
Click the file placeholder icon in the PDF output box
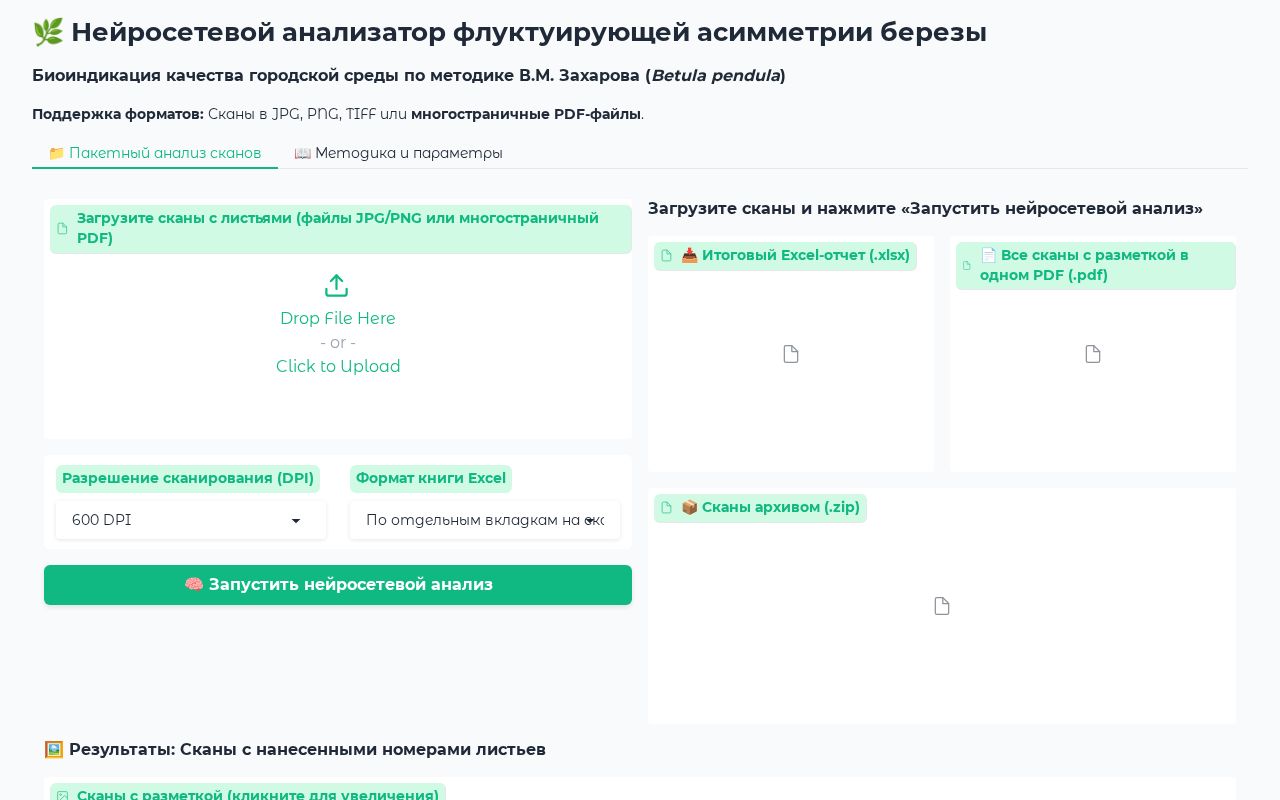coord(1093,354)
